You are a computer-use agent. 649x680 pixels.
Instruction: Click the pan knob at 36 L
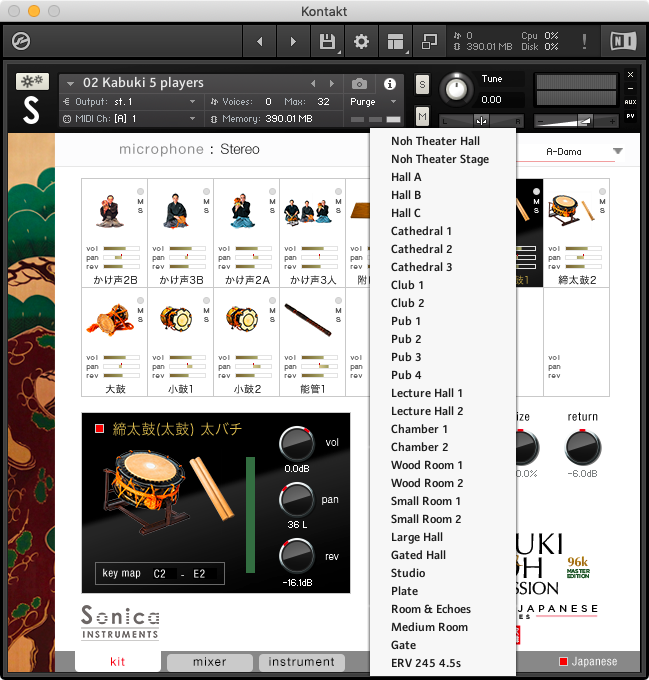coord(297,500)
